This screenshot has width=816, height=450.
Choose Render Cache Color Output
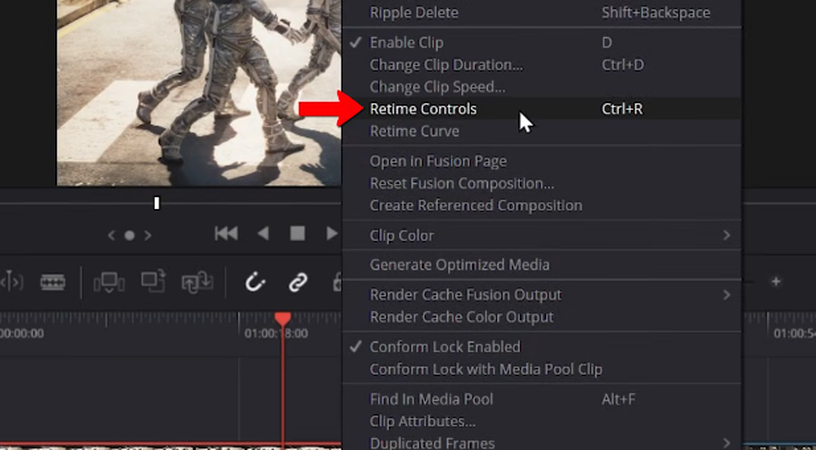[541, 317]
